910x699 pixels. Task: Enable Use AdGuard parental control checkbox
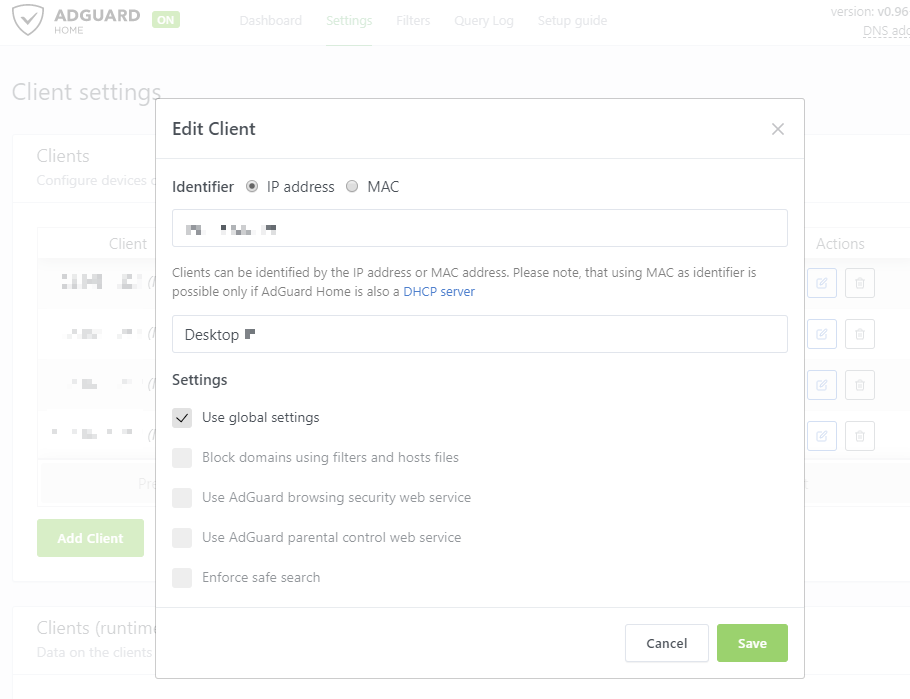[x=182, y=537]
